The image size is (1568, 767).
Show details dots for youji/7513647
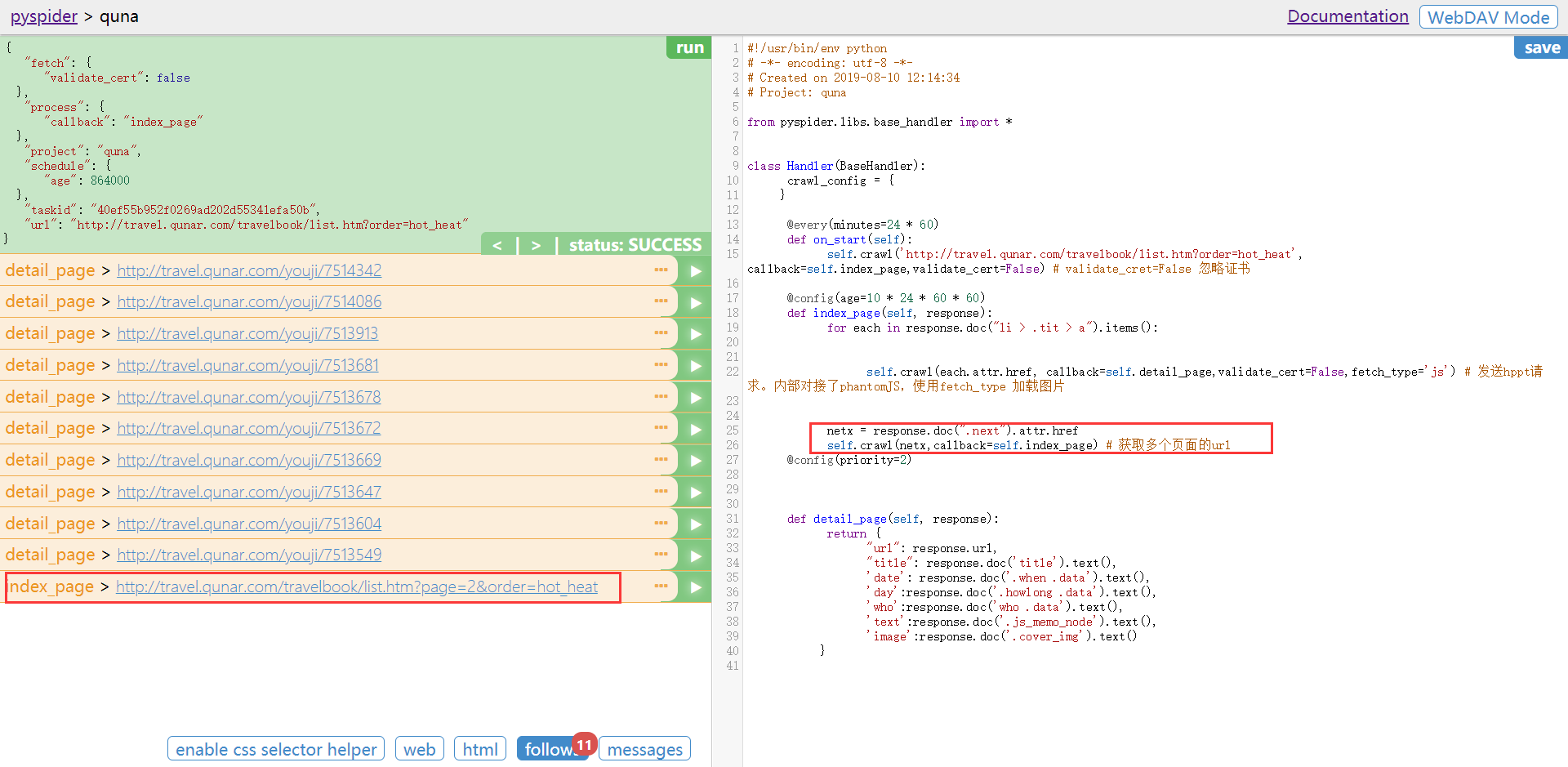(661, 491)
